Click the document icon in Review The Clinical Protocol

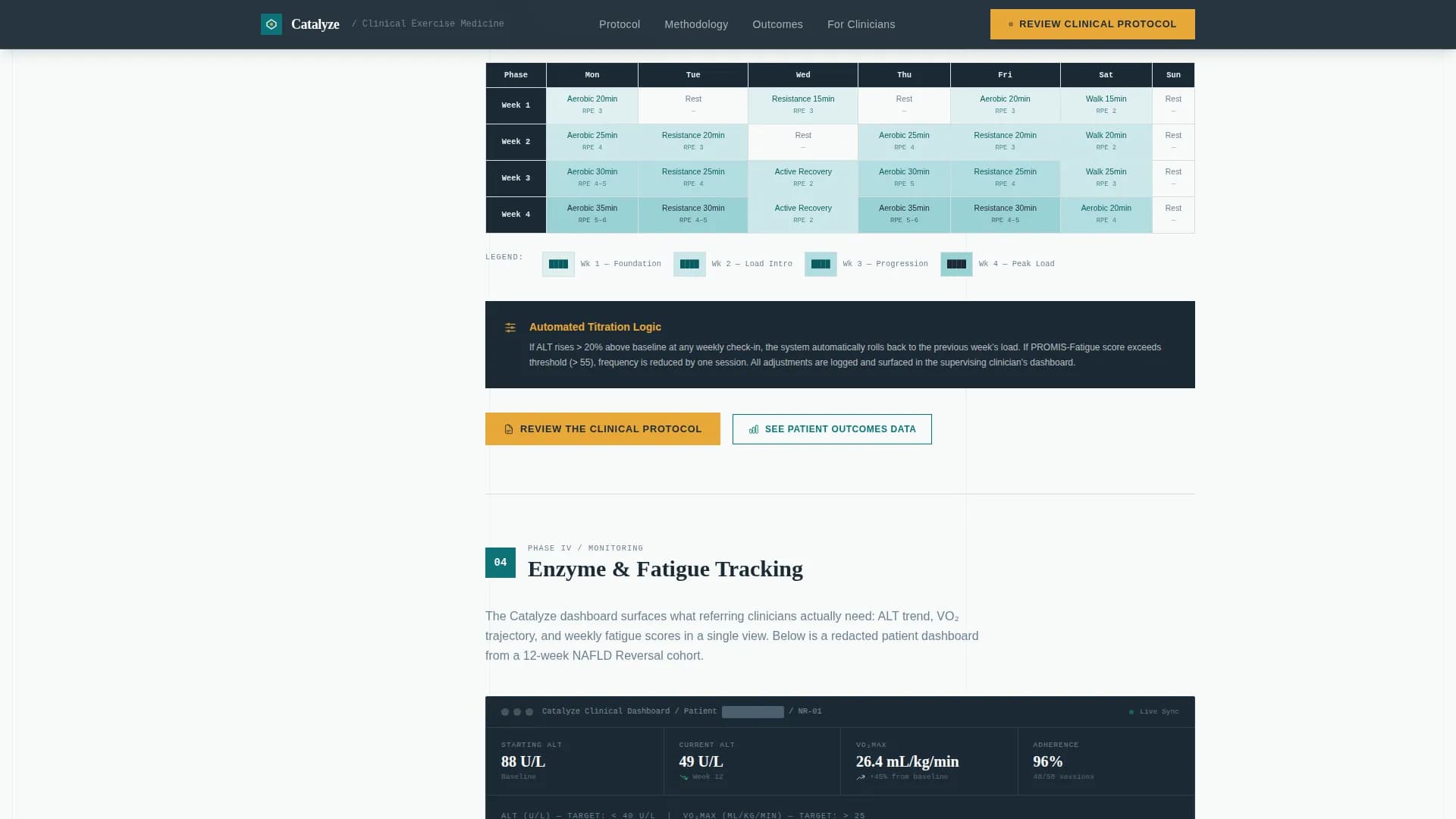pos(509,429)
